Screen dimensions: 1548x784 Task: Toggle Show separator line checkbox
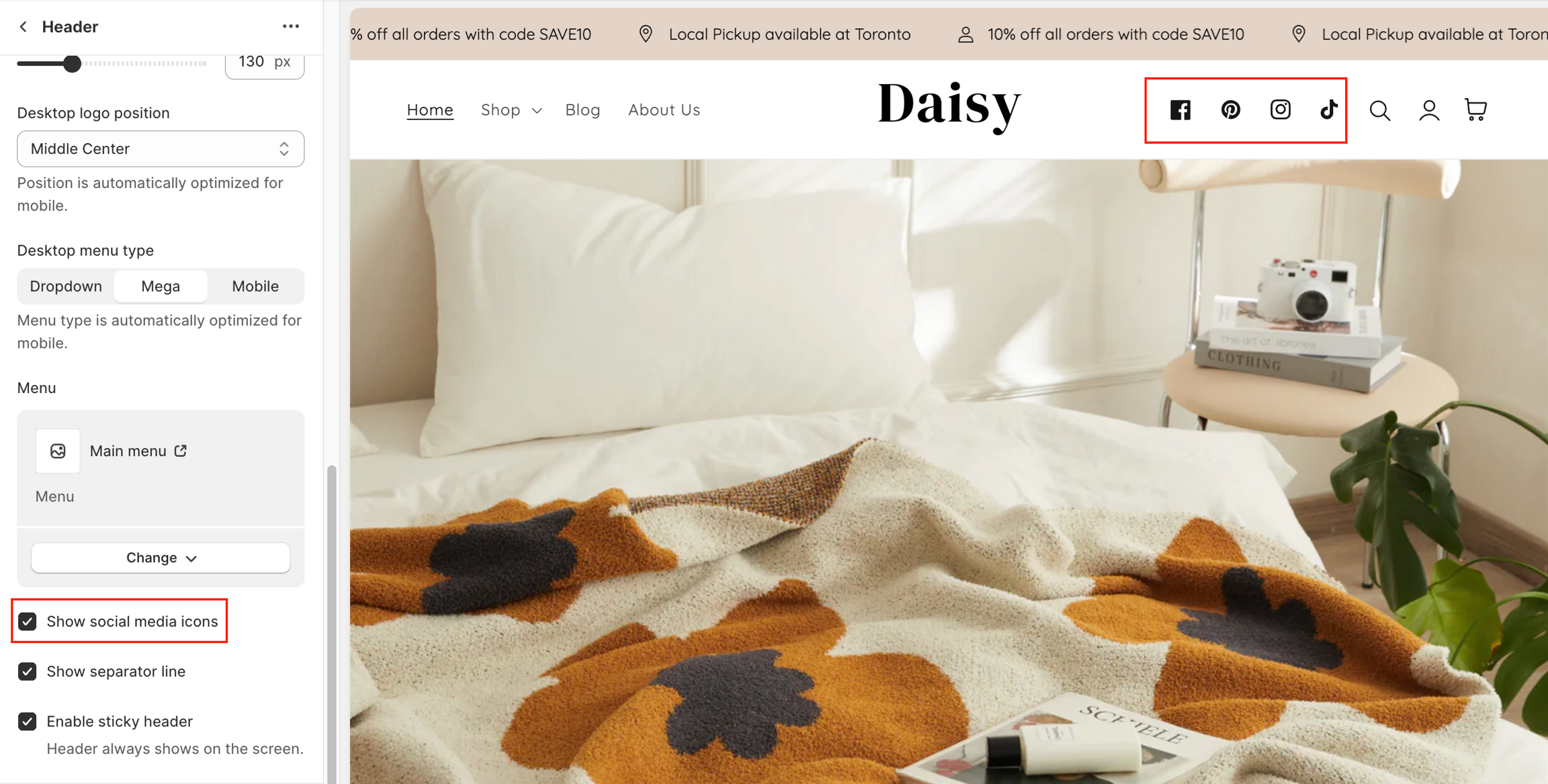click(x=28, y=671)
